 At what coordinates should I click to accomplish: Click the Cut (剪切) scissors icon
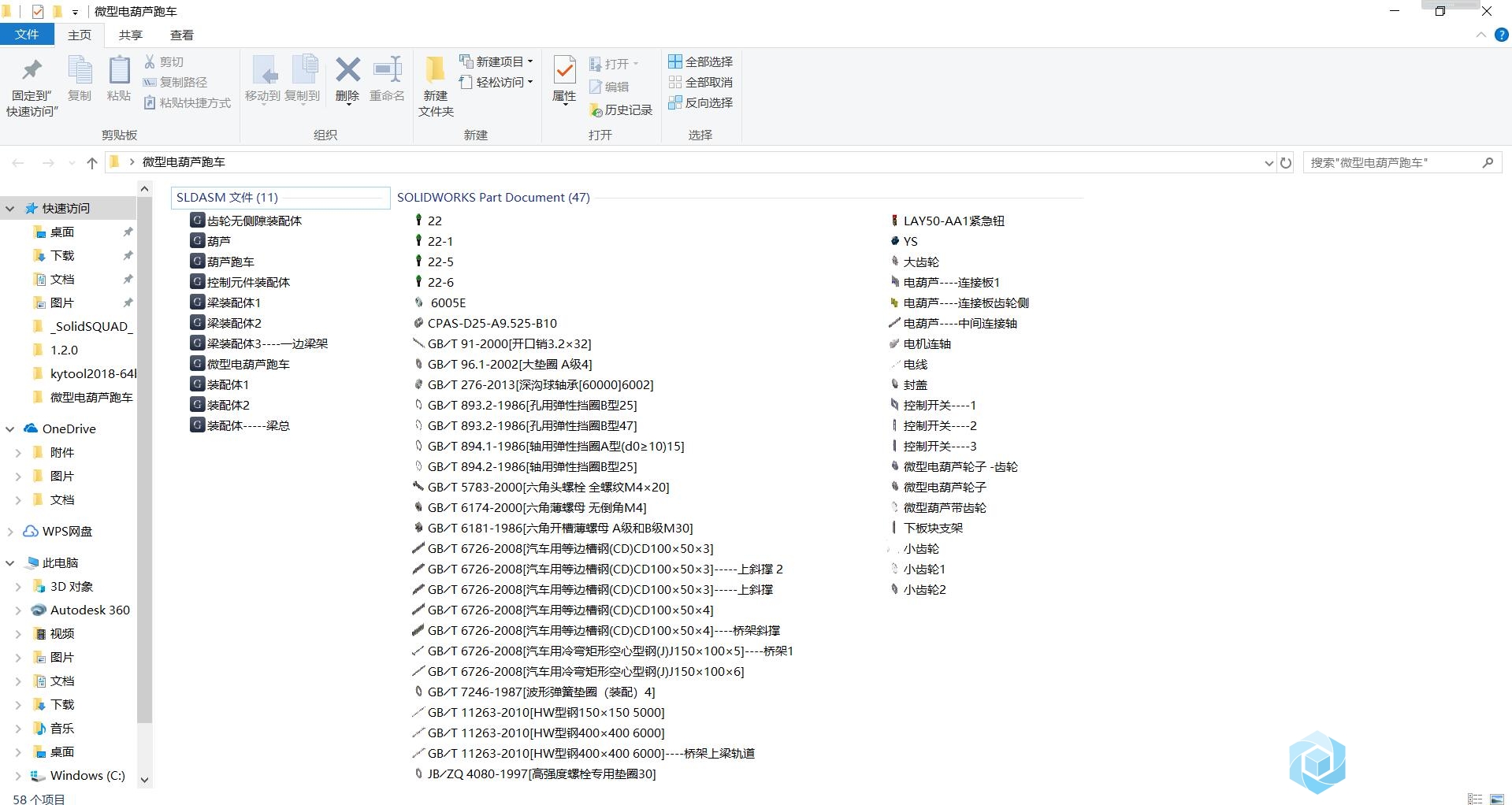pyautogui.click(x=150, y=61)
